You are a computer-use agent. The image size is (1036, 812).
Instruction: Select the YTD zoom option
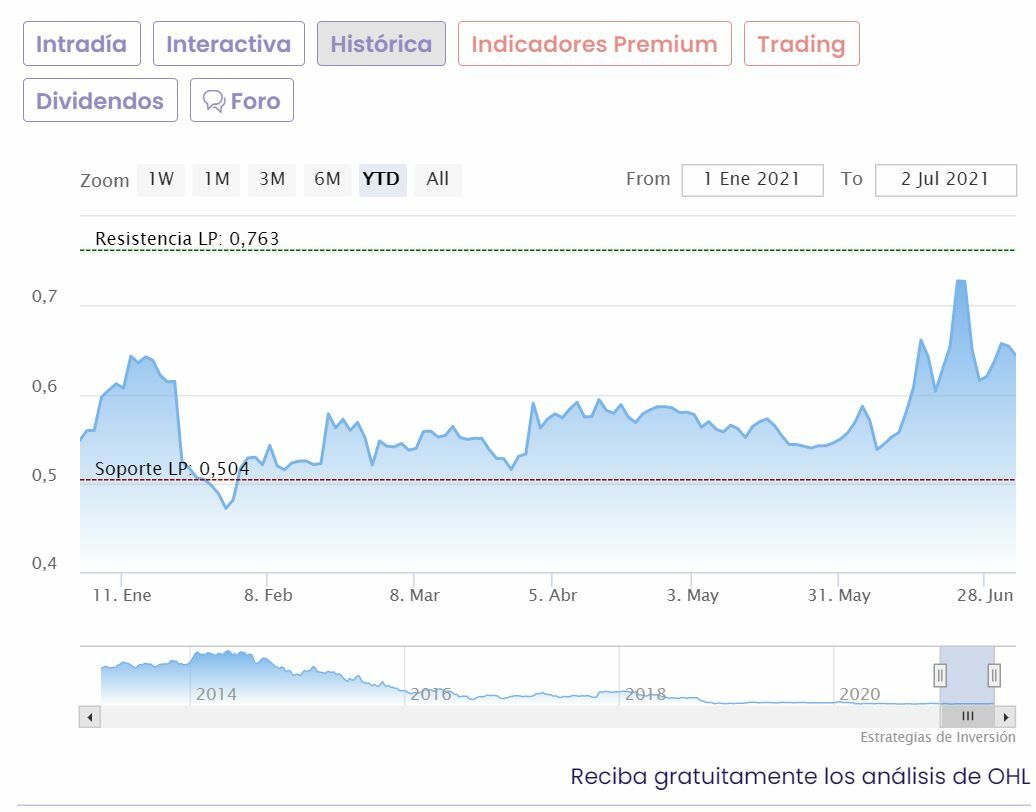click(x=381, y=179)
